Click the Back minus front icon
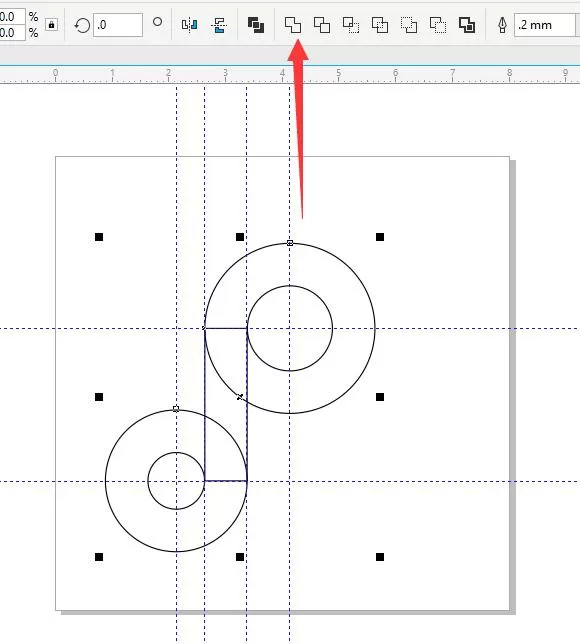Screen dimensions: 580x644 point(438,25)
